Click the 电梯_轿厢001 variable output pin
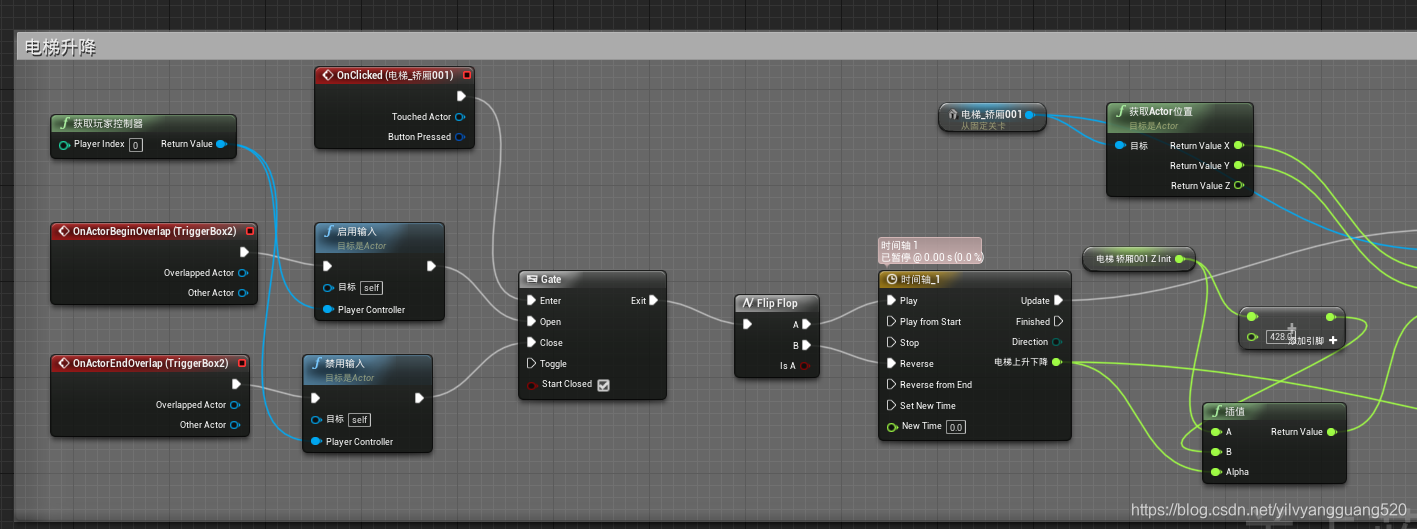Screen dimensions: 1417x529 tap(1030, 115)
